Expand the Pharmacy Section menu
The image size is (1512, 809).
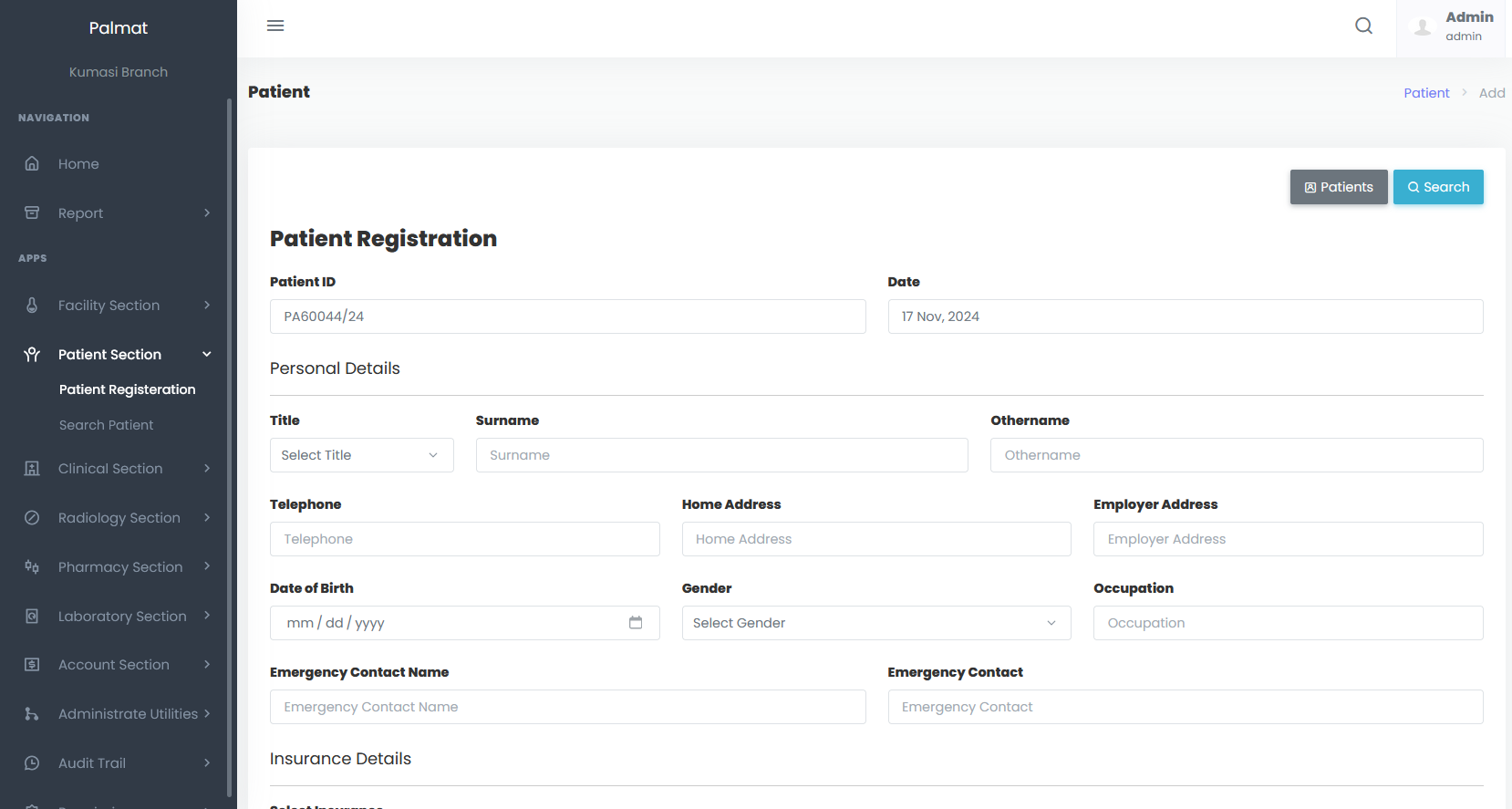coord(119,567)
